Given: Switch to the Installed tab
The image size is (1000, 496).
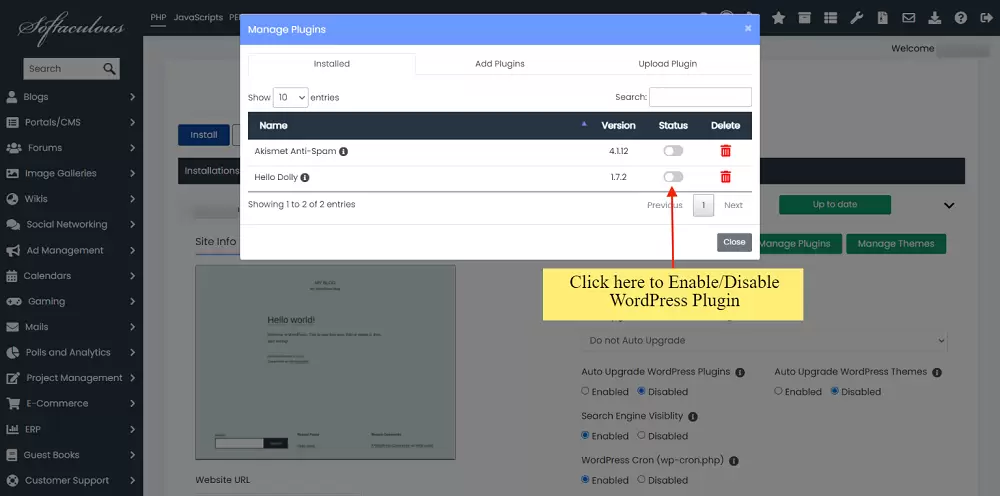Looking at the screenshot, I should pos(332,64).
